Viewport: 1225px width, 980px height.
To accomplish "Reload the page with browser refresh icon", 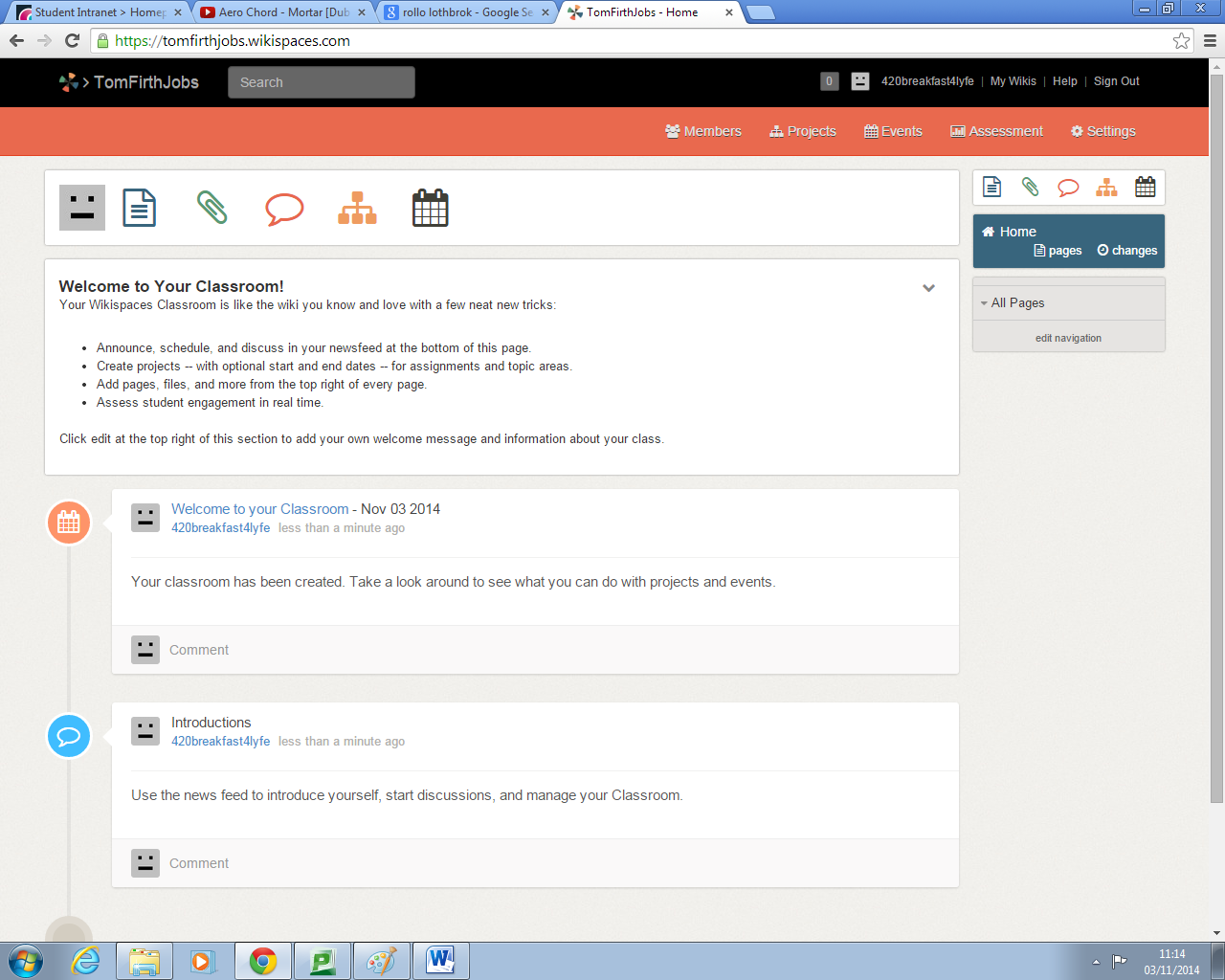I will [72, 40].
